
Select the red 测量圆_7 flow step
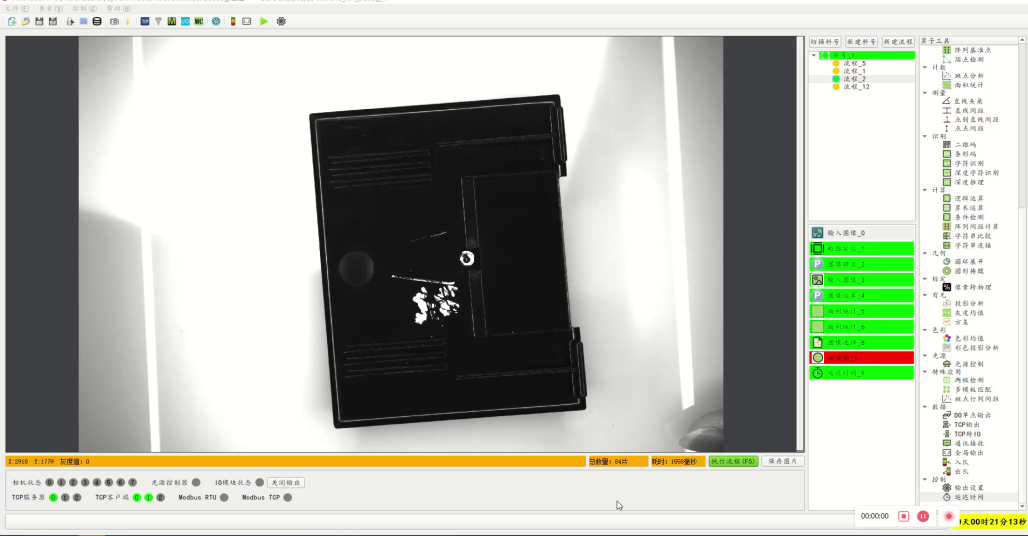(x=862, y=357)
